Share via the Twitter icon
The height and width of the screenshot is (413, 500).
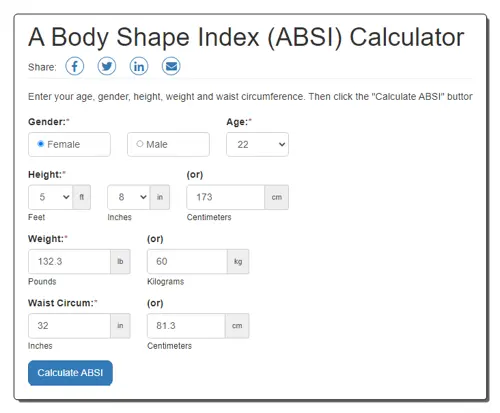point(107,66)
